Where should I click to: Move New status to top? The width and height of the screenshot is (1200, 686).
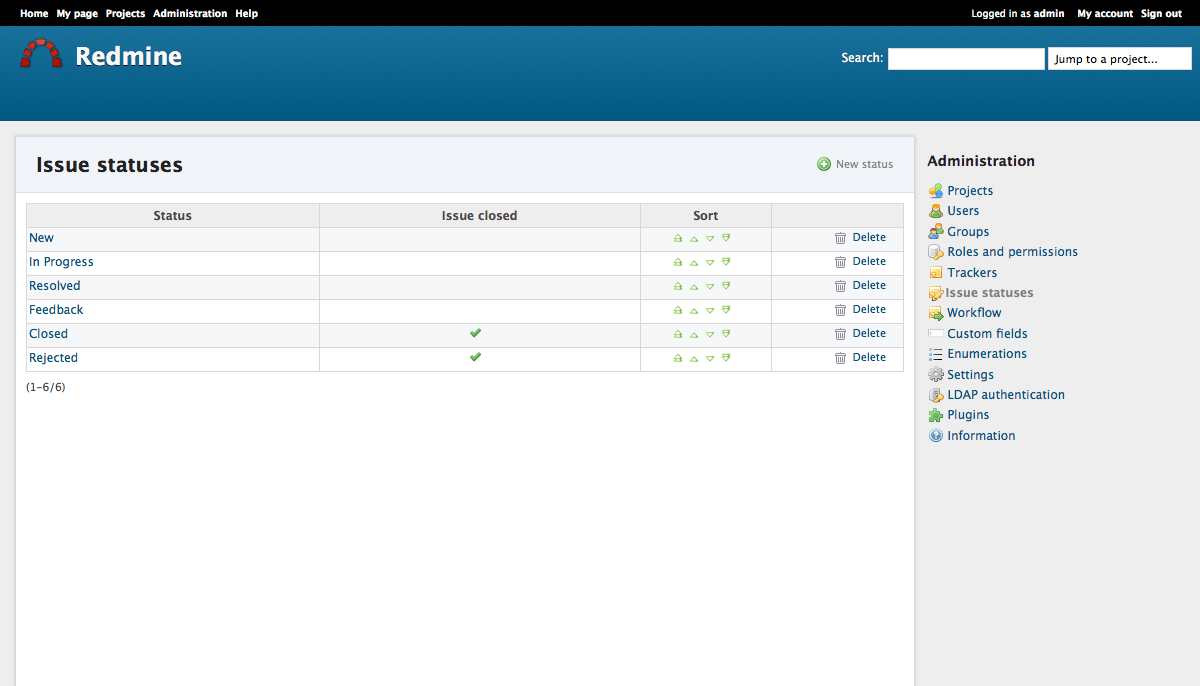(678, 238)
